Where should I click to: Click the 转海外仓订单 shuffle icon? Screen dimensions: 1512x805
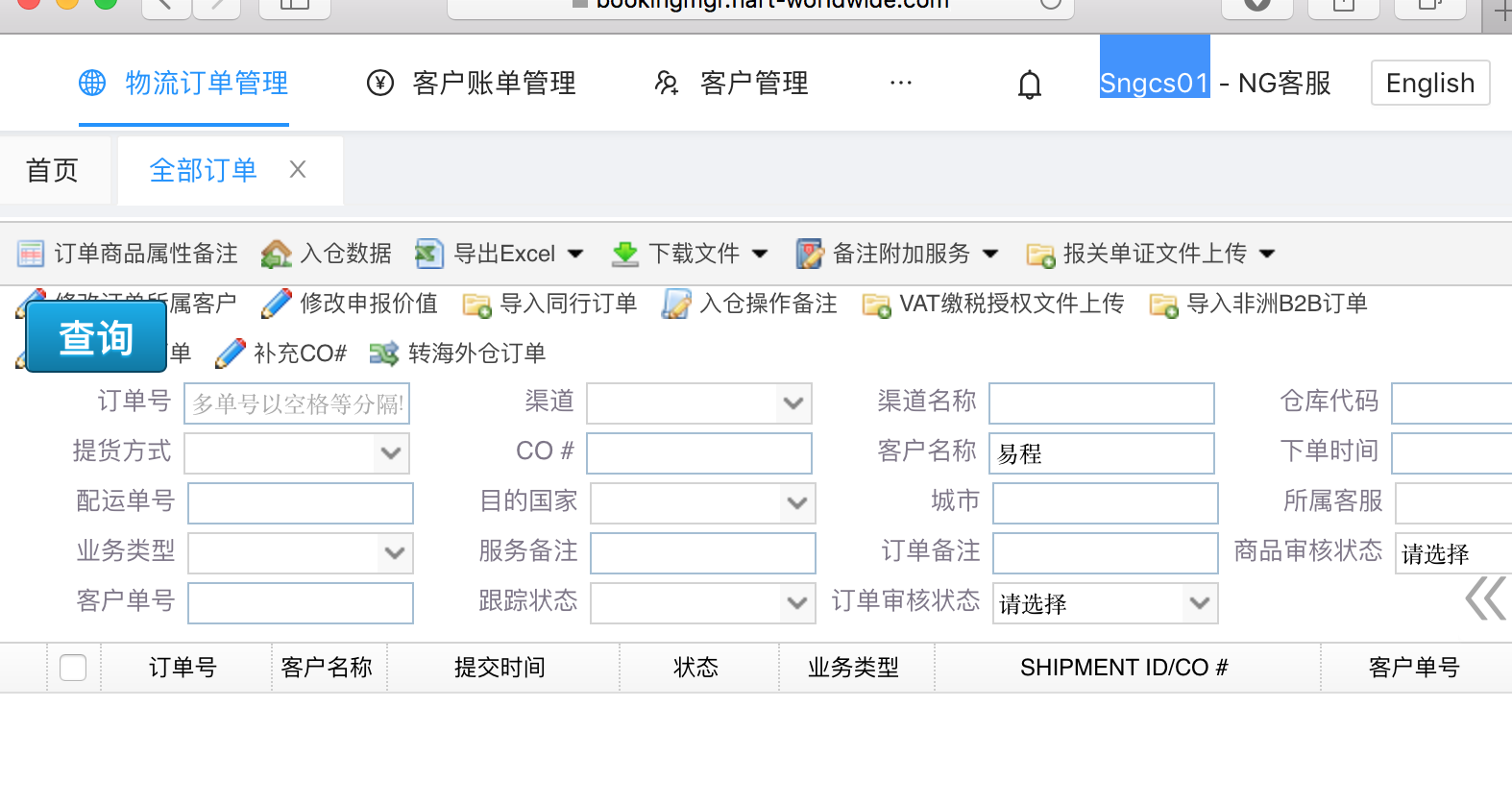click(383, 354)
